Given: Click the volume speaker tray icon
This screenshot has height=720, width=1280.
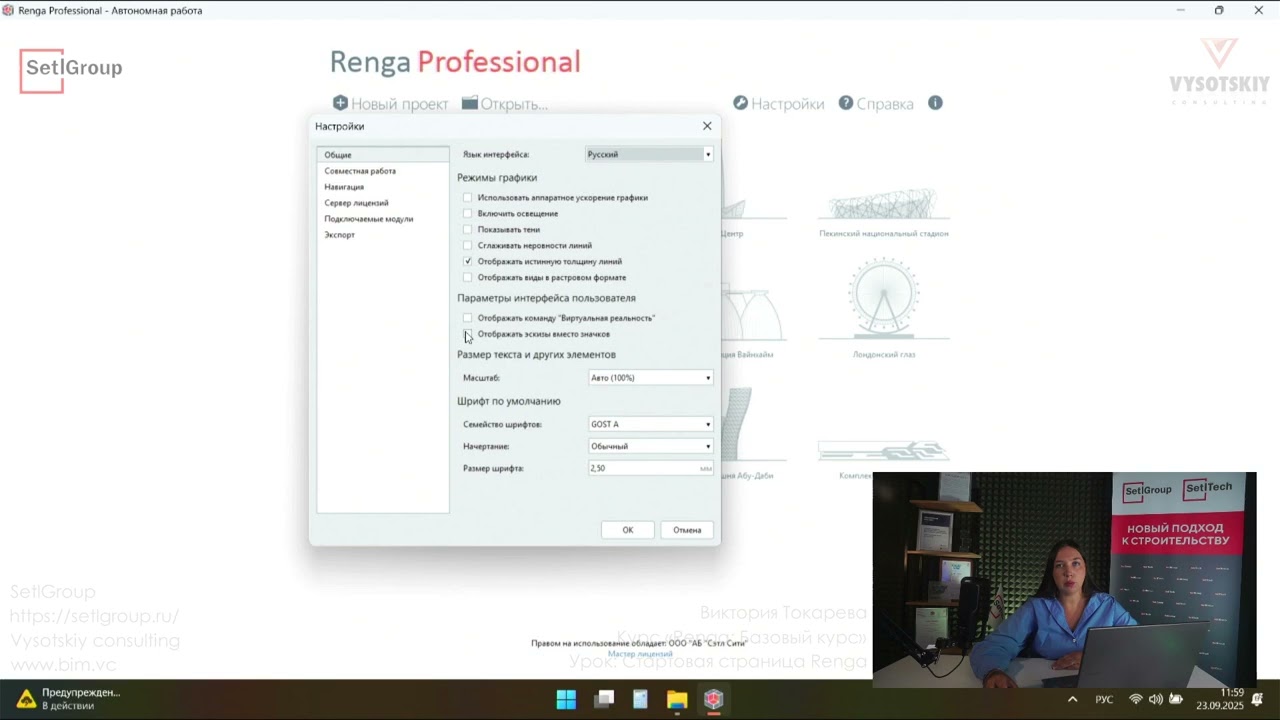Looking at the screenshot, I should (x=1156, y=699).
